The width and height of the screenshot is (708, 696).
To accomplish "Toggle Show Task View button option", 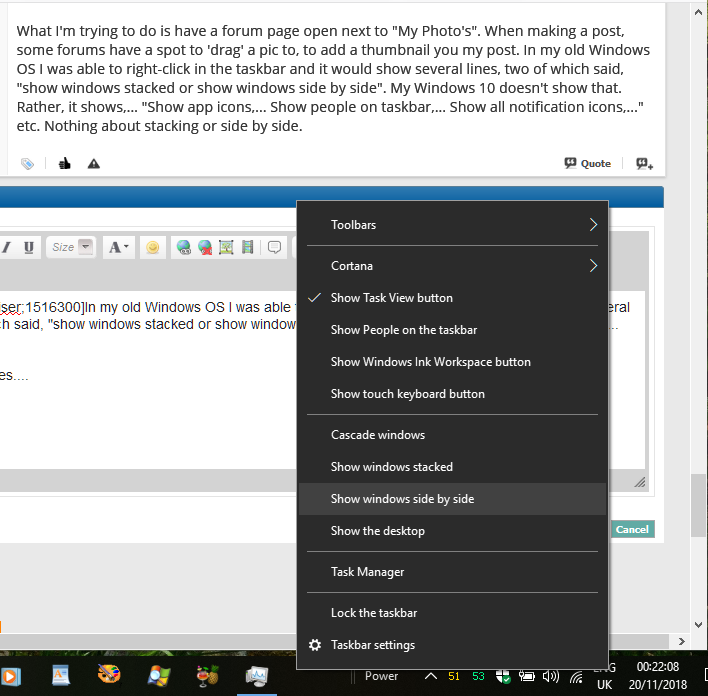I will click(452, 298).
